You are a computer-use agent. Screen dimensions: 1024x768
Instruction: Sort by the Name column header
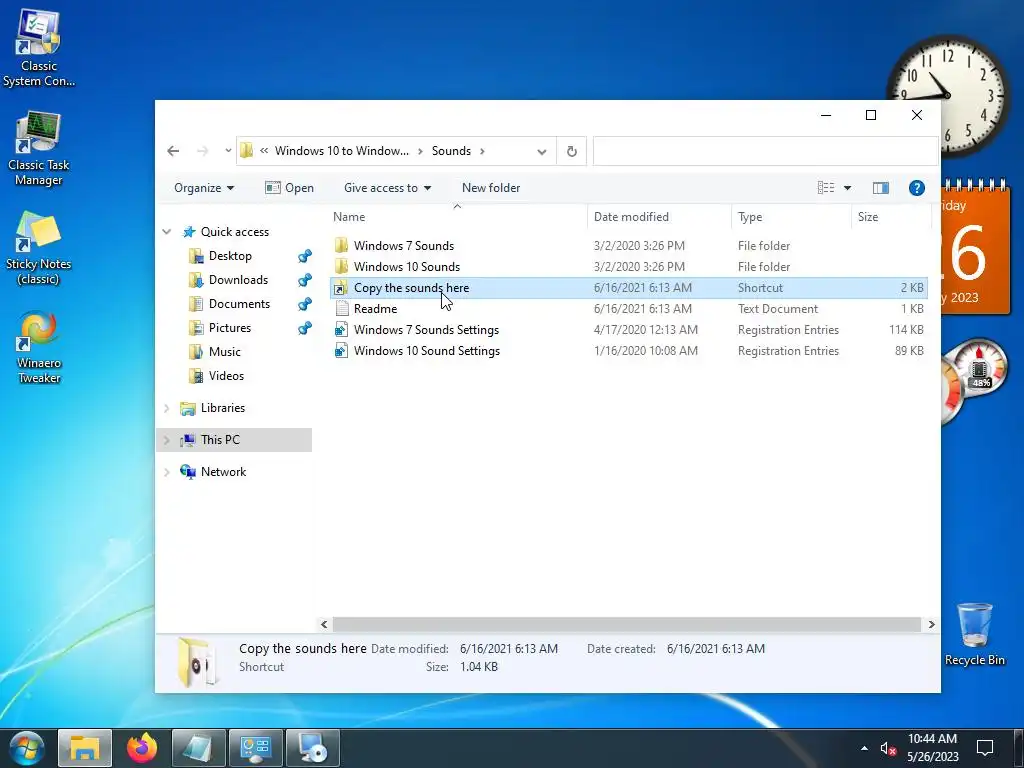tap(458, 217)
